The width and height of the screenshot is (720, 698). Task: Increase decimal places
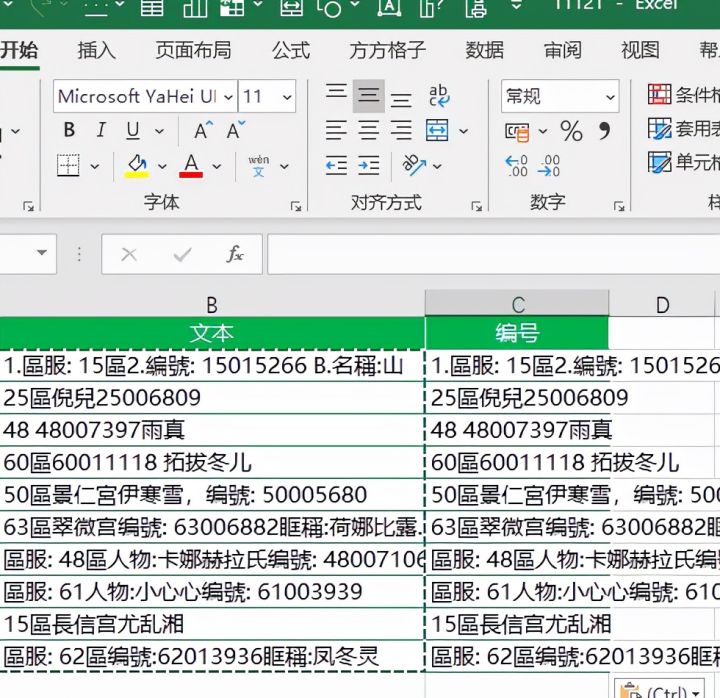pyautogui.click(x=516, y=166)
